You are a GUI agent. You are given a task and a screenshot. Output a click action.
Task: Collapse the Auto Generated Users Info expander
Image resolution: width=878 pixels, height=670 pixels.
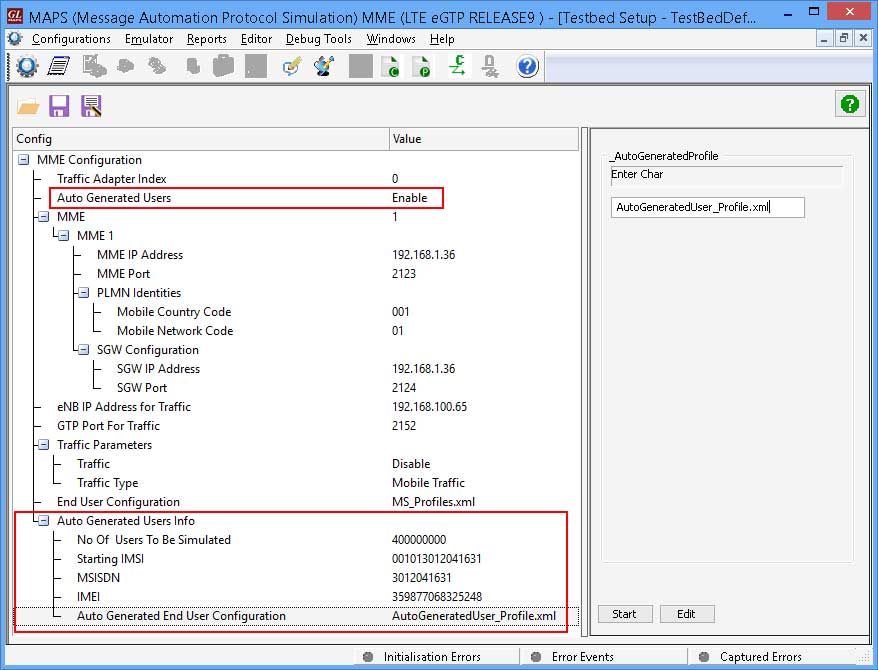point(44,521)
